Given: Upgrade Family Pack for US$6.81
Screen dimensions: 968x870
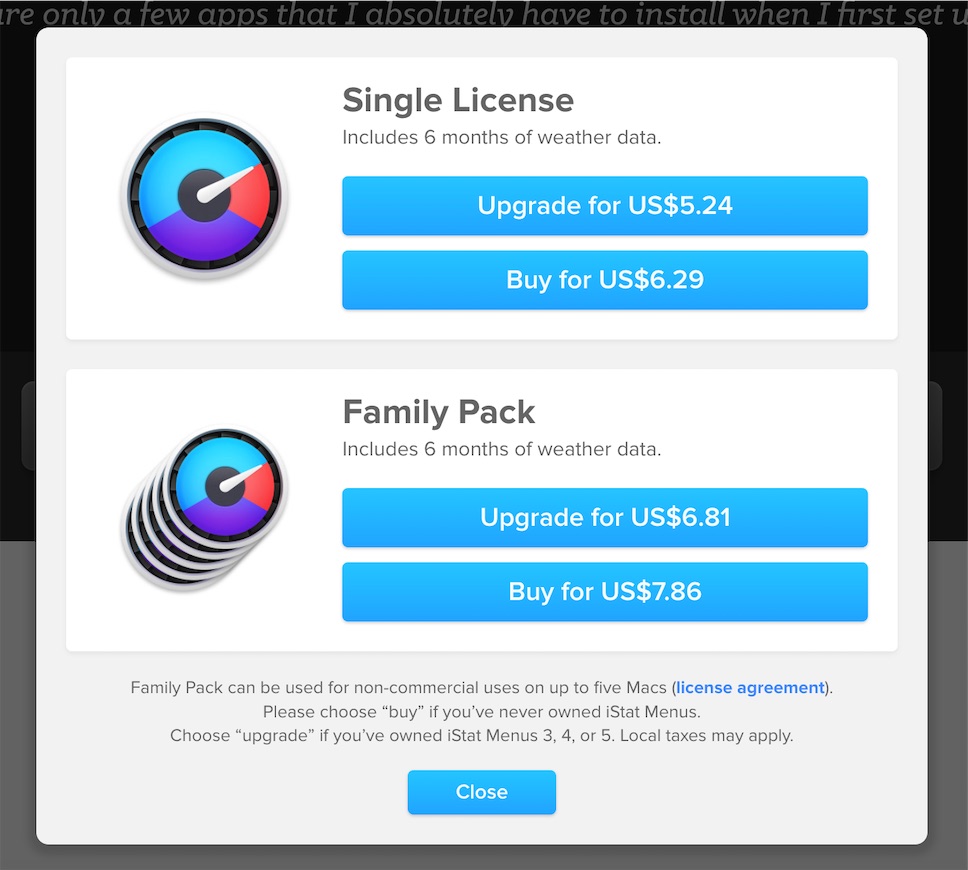Looking at the screenshot, I should (x=605, y=517).
